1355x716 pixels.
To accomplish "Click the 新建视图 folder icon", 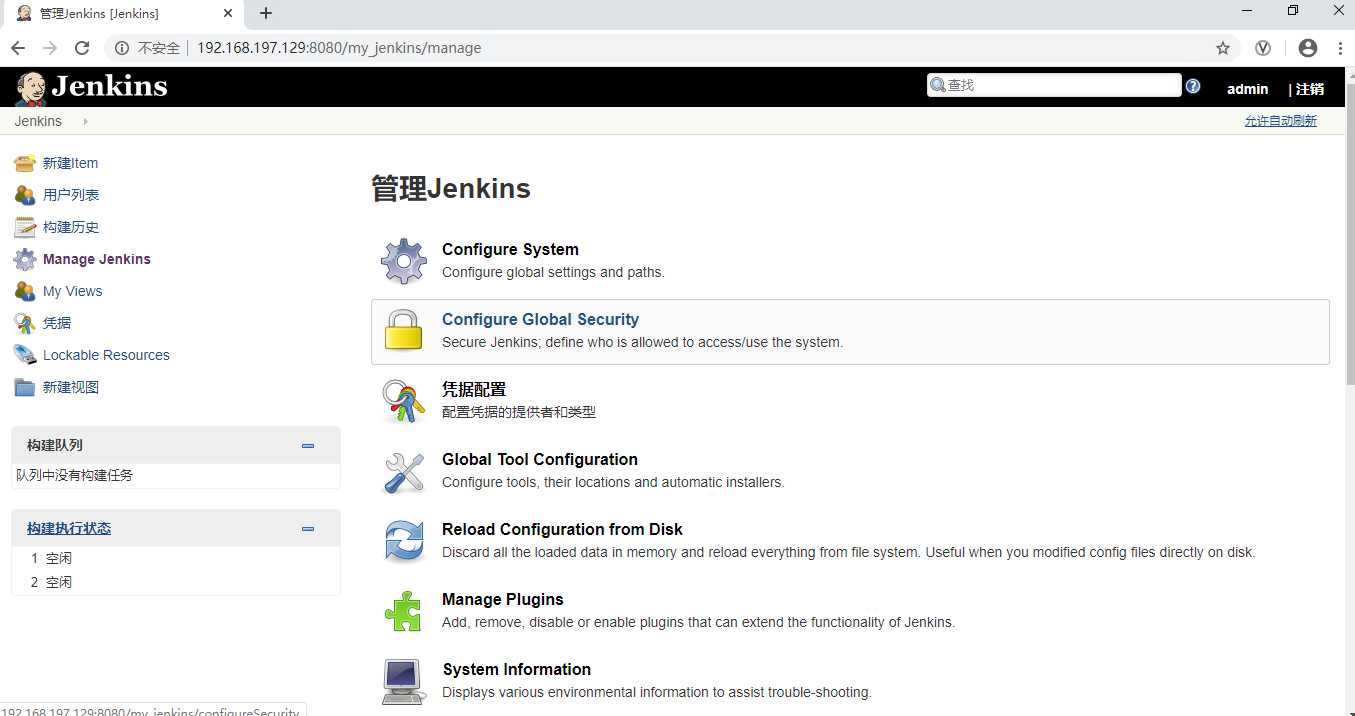I will pos(25,387).
